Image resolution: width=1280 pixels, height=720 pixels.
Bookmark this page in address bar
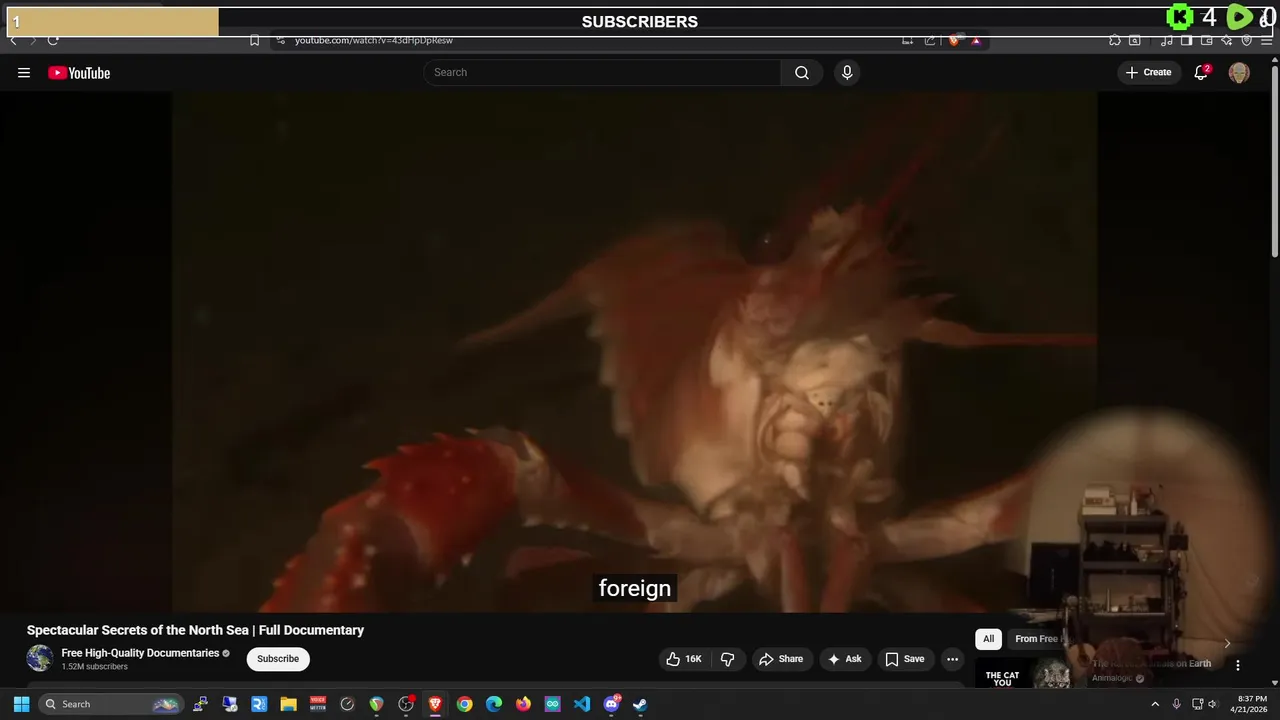254,40
